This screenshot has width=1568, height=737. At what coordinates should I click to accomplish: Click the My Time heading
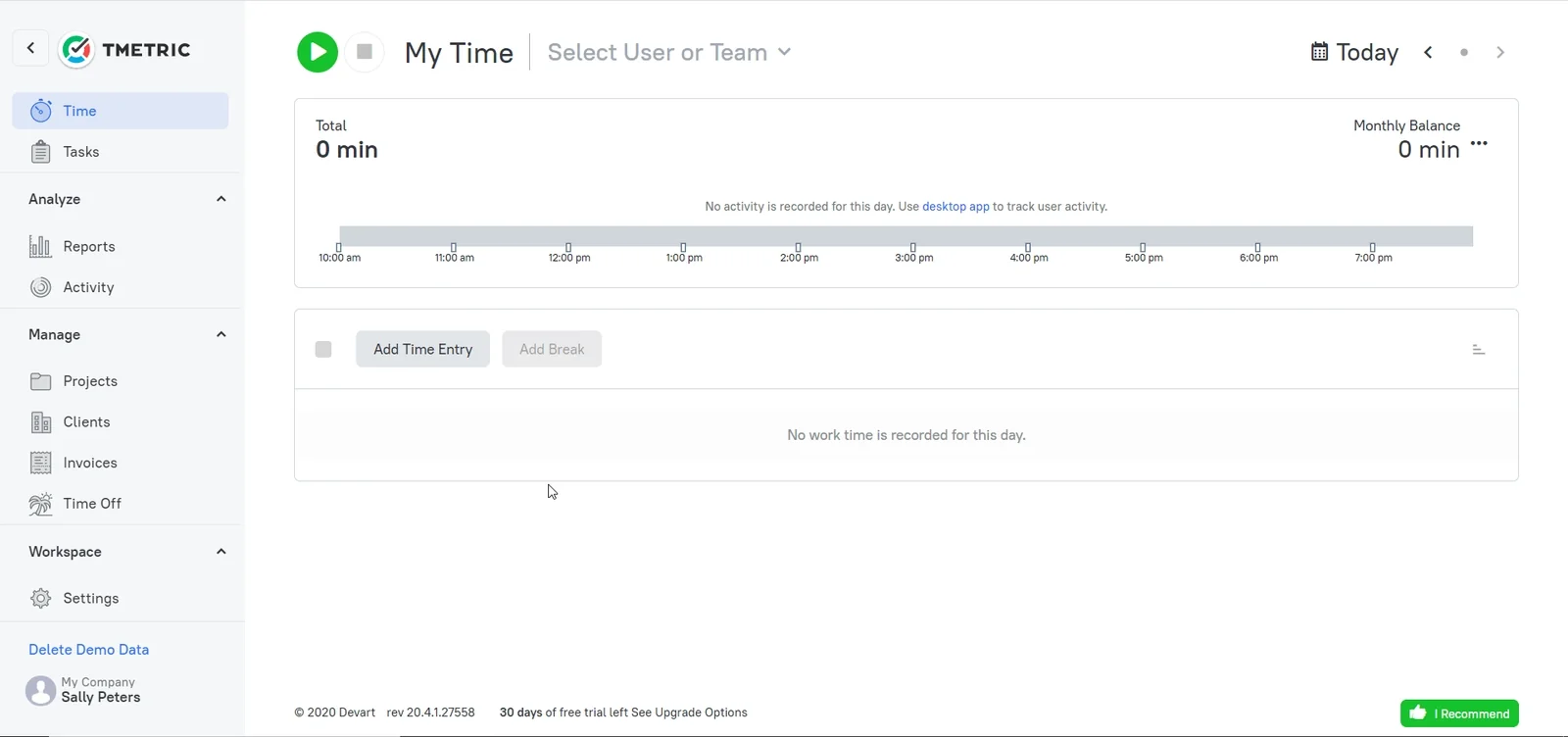(x=459, y=53)
